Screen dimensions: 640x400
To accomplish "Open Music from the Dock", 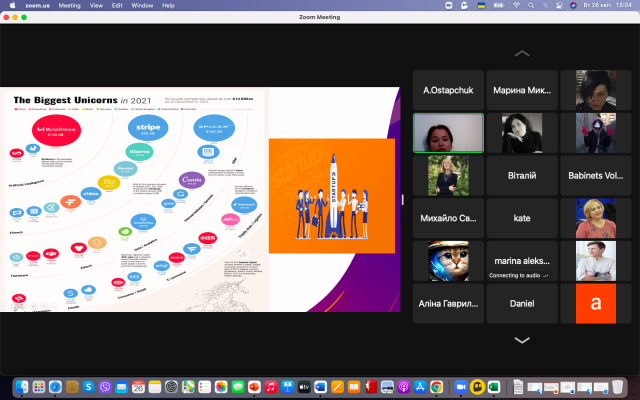I will (x=271, y=386).
